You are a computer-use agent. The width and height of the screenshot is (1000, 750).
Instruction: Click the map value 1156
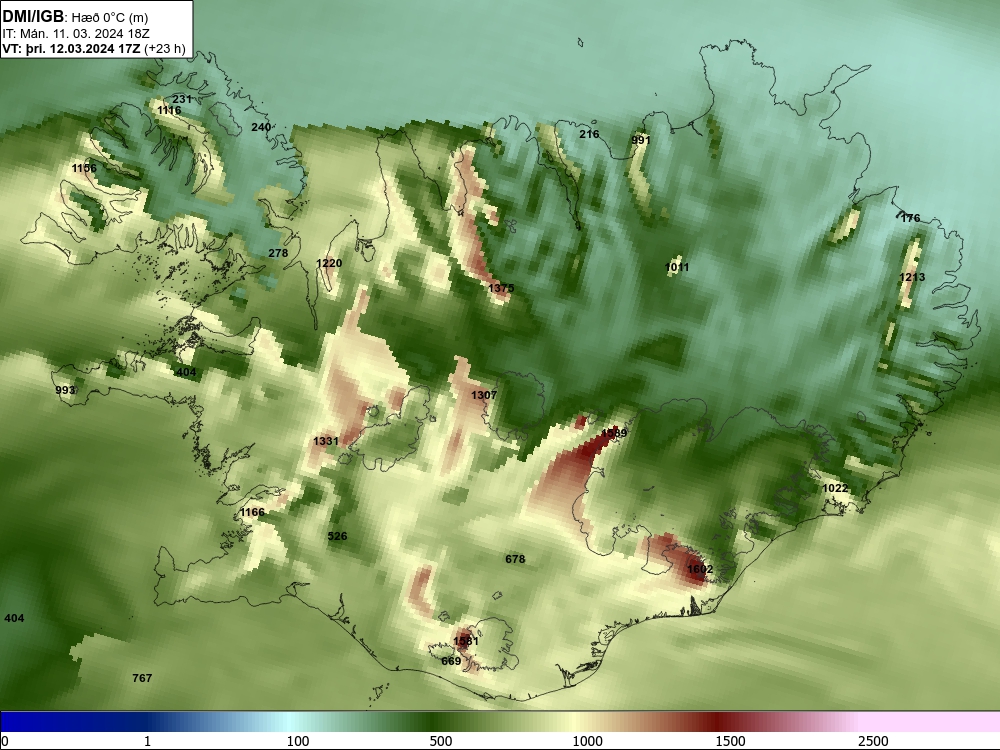(x=84, y=168)
